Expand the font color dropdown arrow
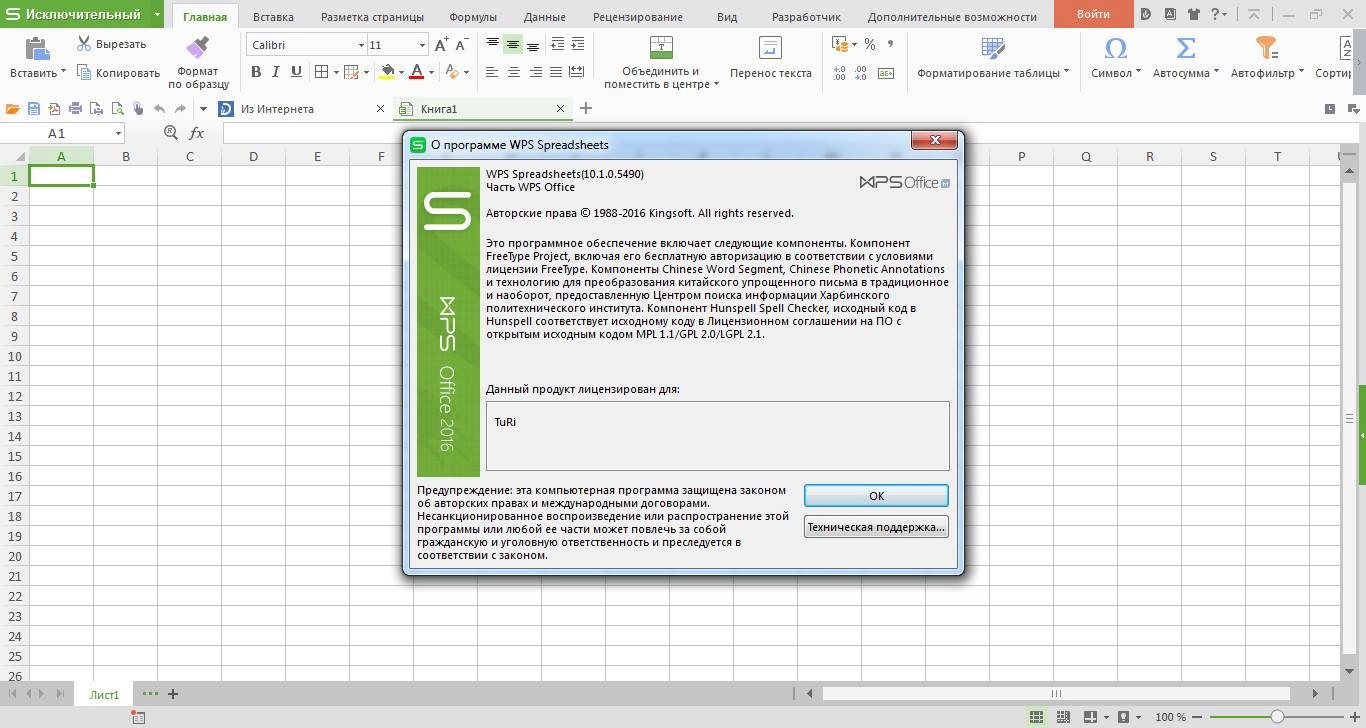1366x728 pixels. 431,72
